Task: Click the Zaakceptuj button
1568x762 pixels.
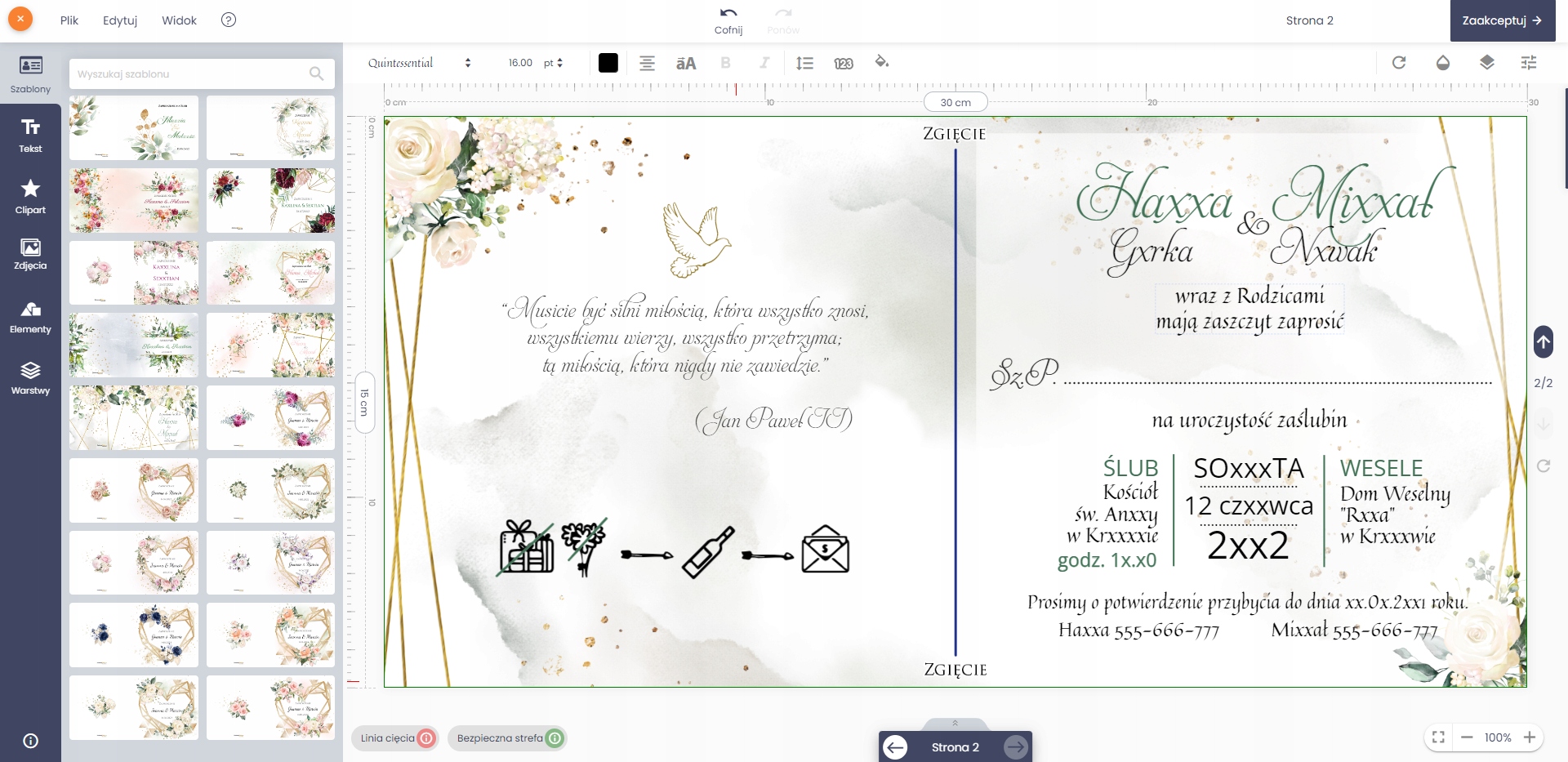Action: [x=1502, y=20]
